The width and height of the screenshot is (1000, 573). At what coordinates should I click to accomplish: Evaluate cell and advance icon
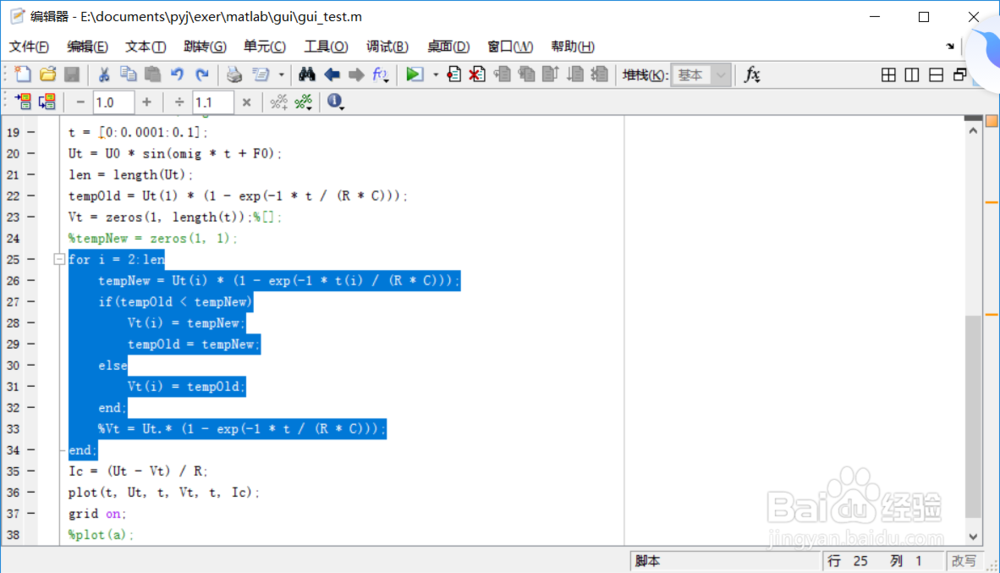[47, 101]
